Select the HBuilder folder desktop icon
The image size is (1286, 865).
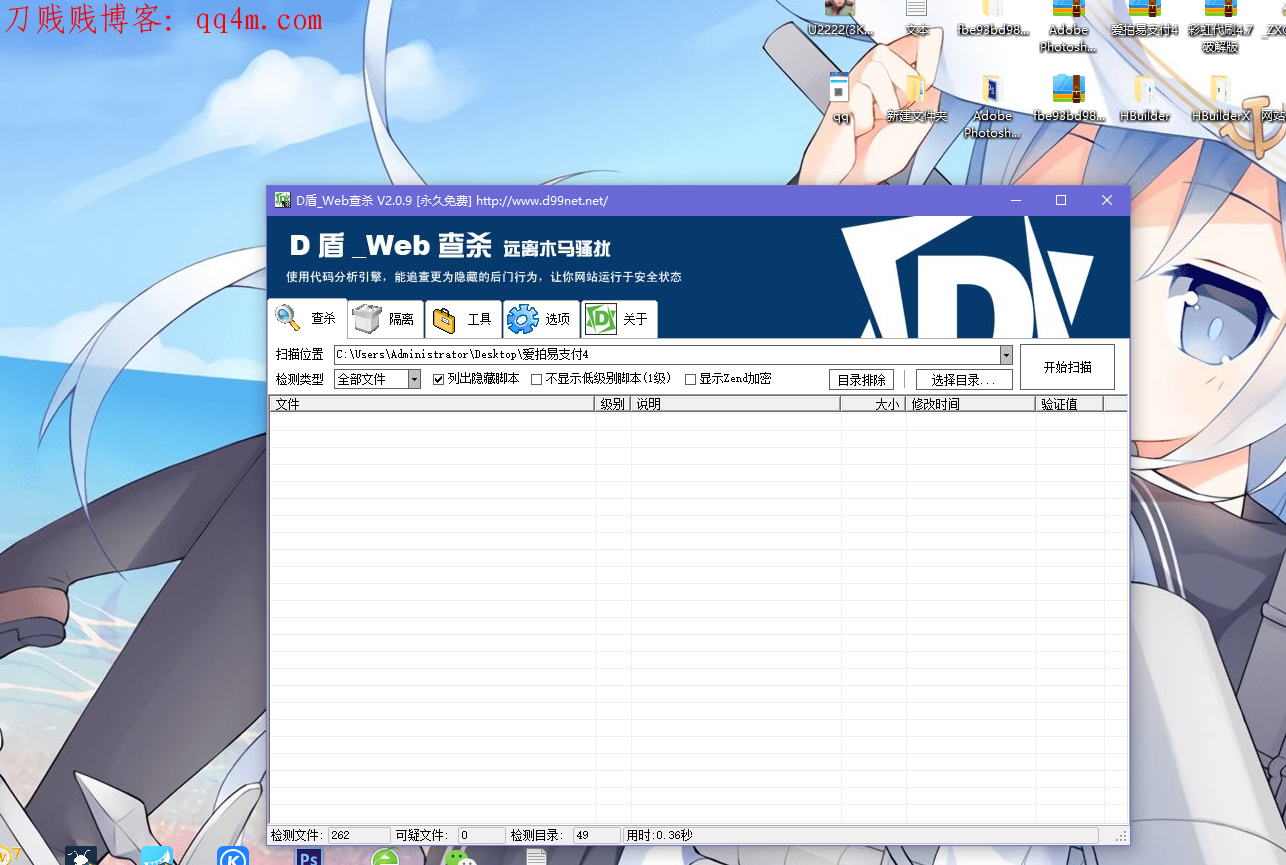point(1145,96)
